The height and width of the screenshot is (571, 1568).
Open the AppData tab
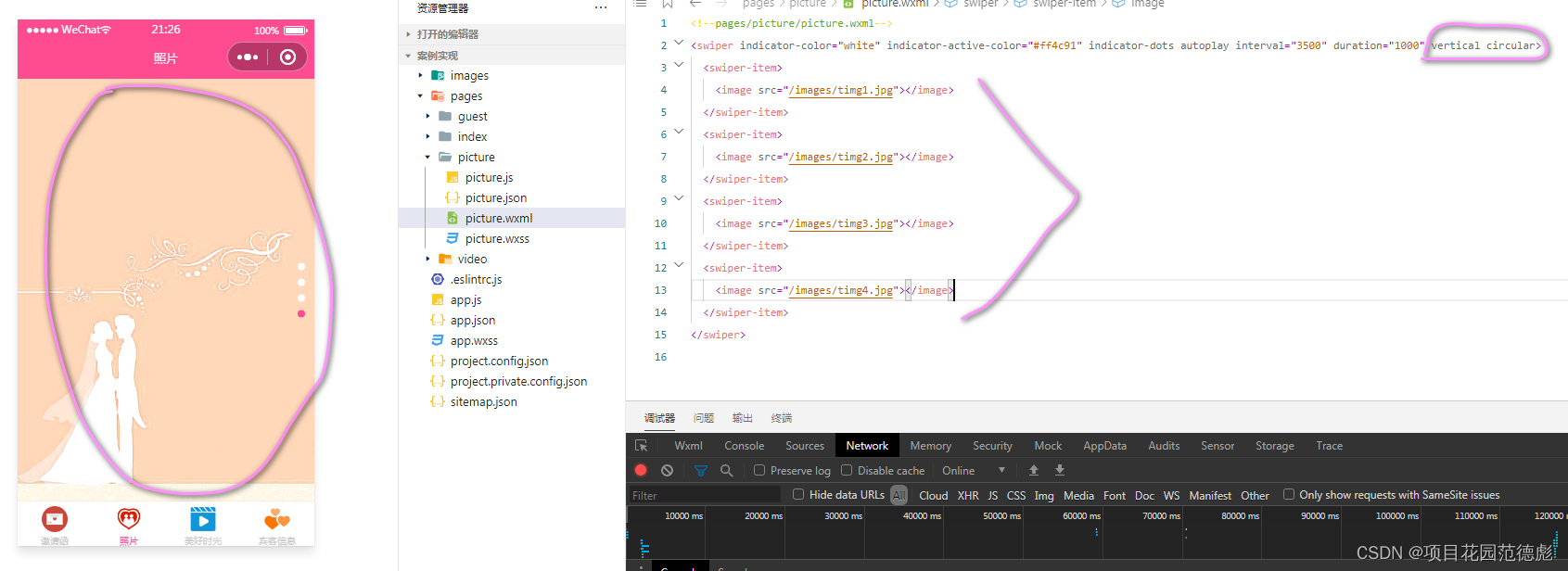[x=1104, y=446]
